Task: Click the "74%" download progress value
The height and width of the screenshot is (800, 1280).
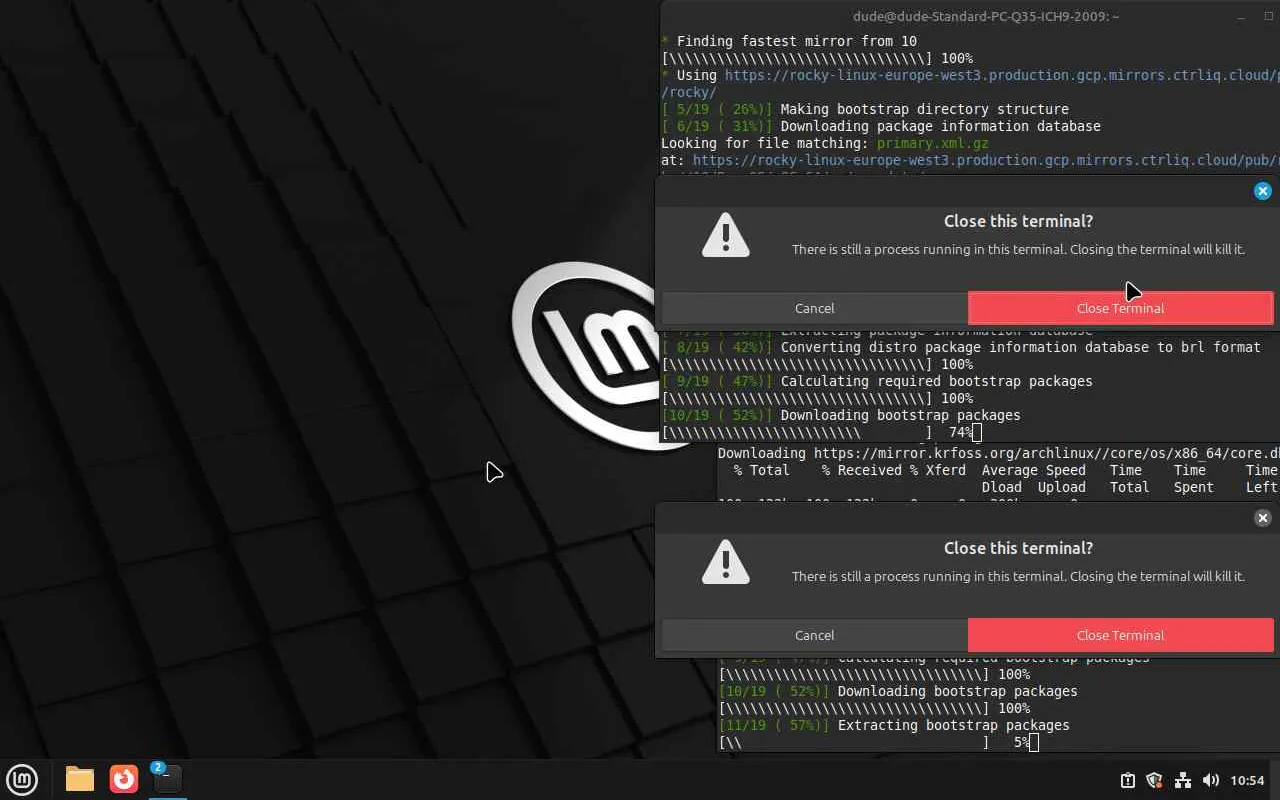Action: [961, 432]
